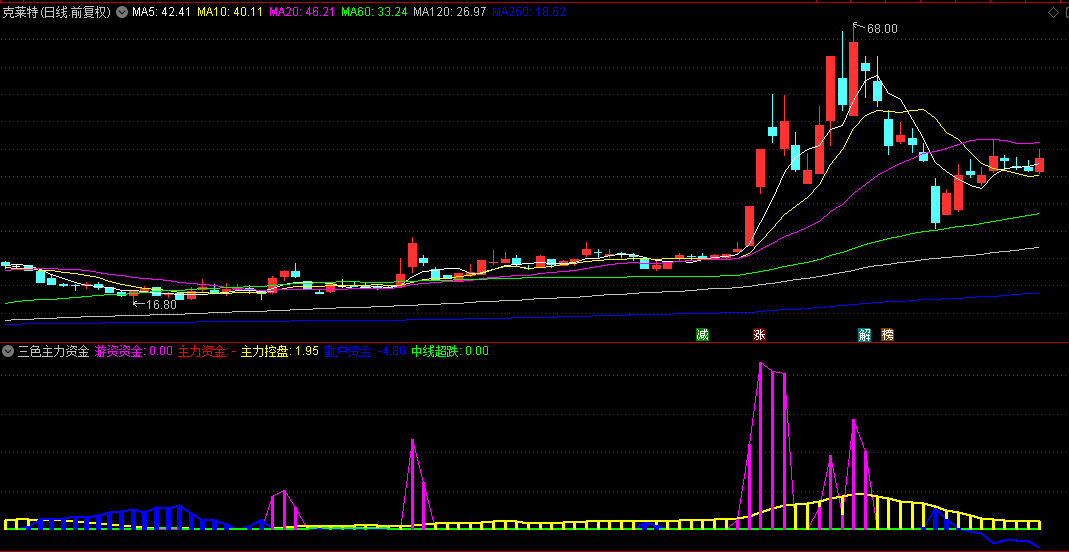Select the MA60: 33.24 label
This screenshot has height=552, width=1069.
point(374,12)
